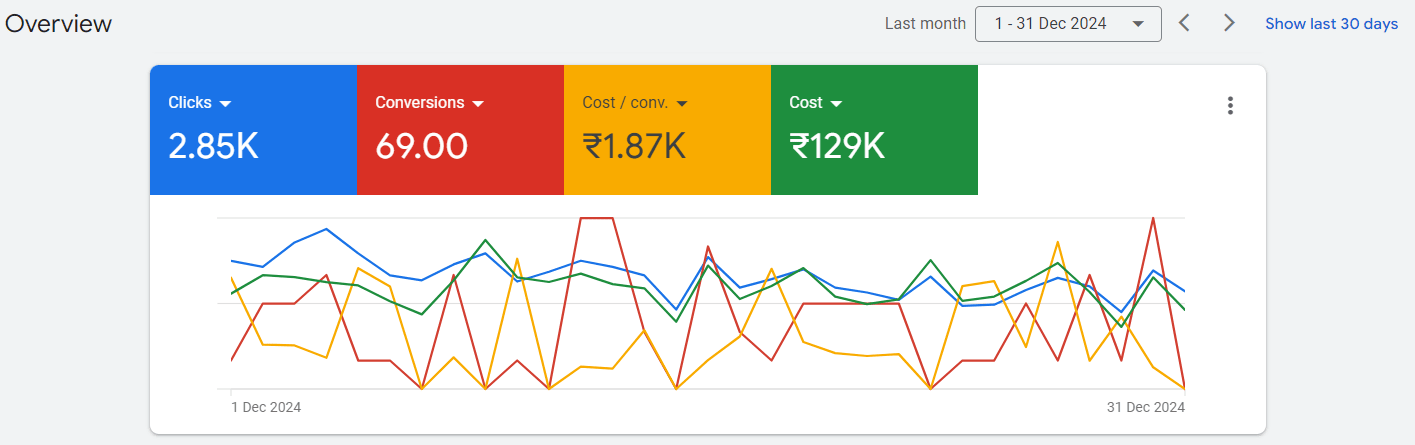Image resolution: width=1415 pixels, height=445 pixels.
Task: Go to the next date period
Action: [x=1229, y=23]
